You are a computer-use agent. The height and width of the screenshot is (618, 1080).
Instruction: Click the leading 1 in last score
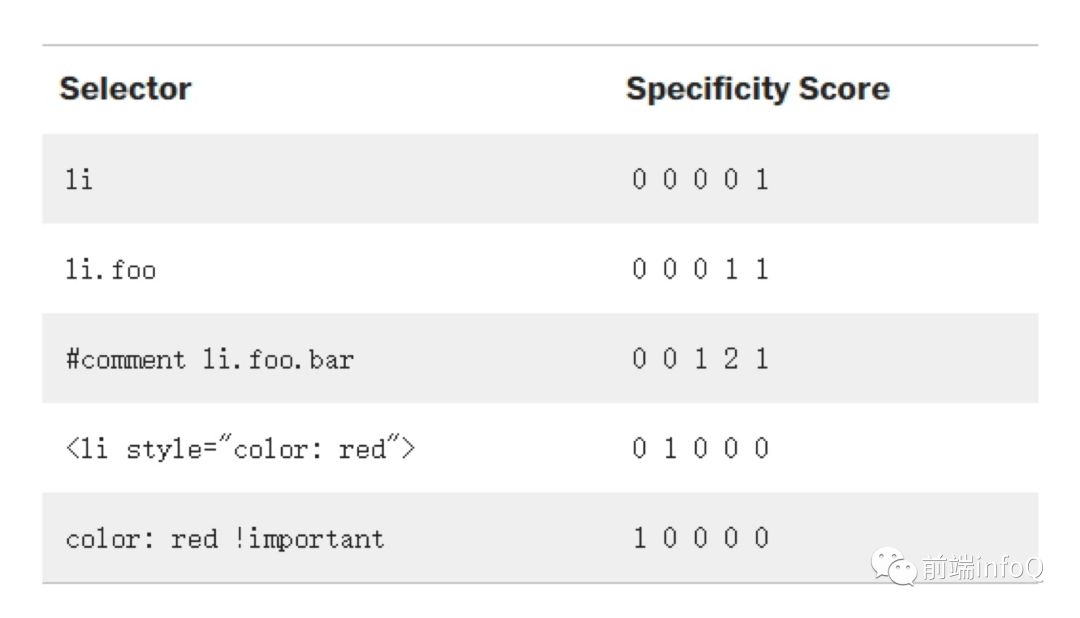coord(640,537)
